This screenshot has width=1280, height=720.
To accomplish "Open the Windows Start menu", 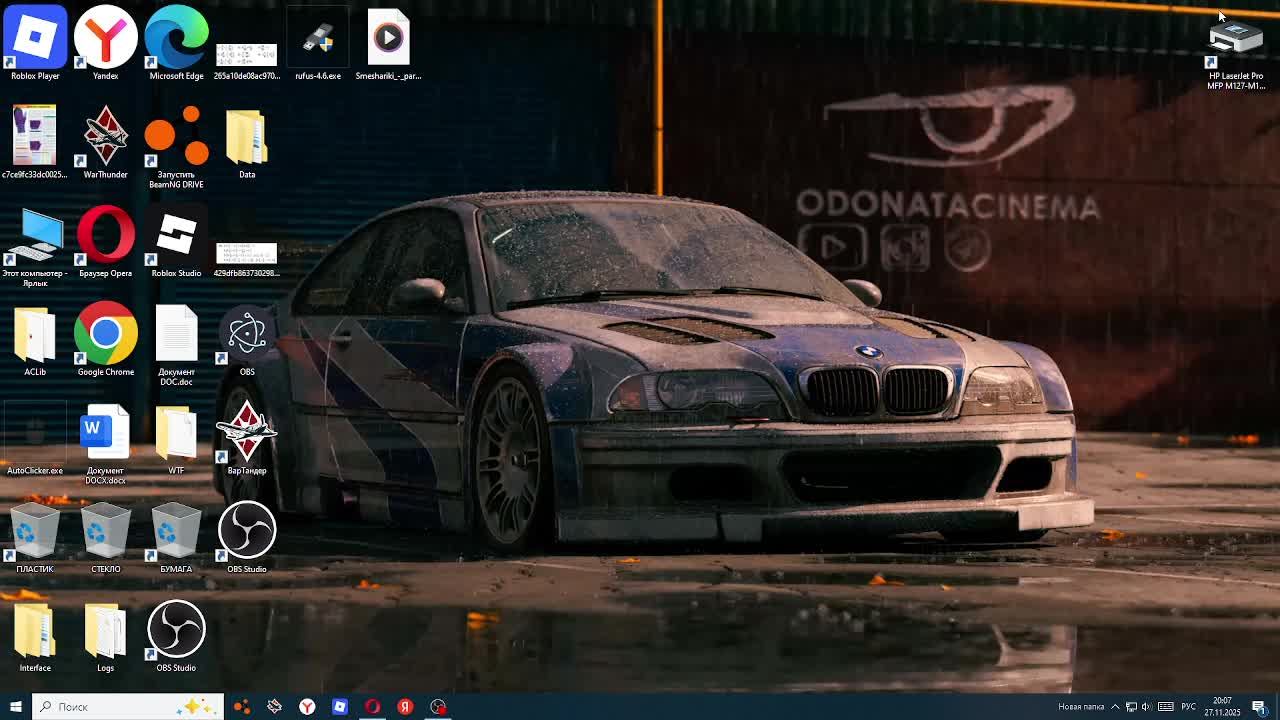I will point(15,706).
